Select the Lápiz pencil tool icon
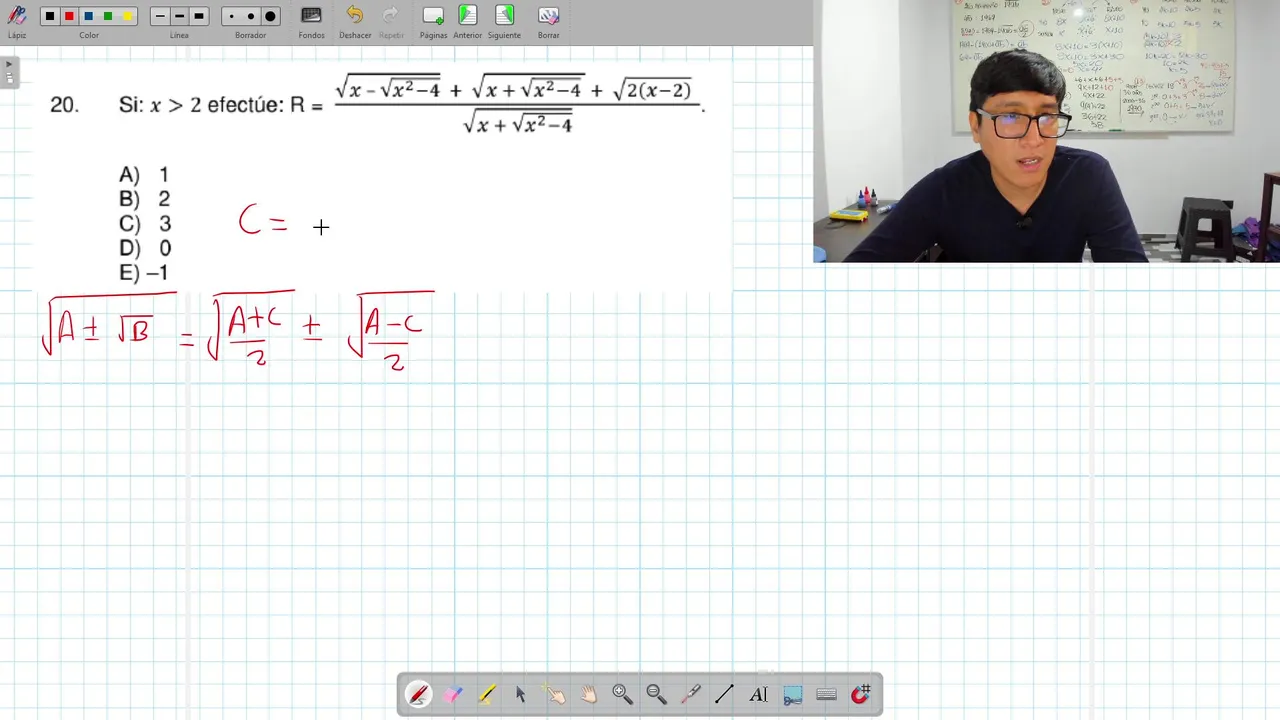 [17, 16]
